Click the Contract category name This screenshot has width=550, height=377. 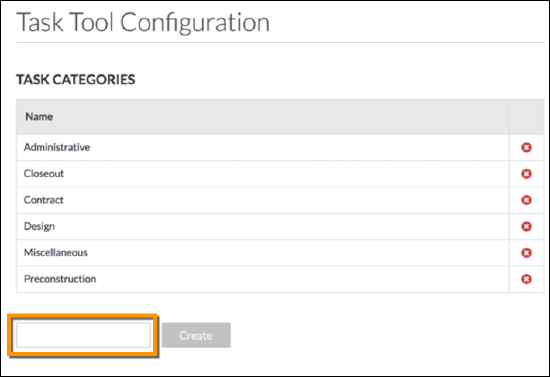click(43, 200)
